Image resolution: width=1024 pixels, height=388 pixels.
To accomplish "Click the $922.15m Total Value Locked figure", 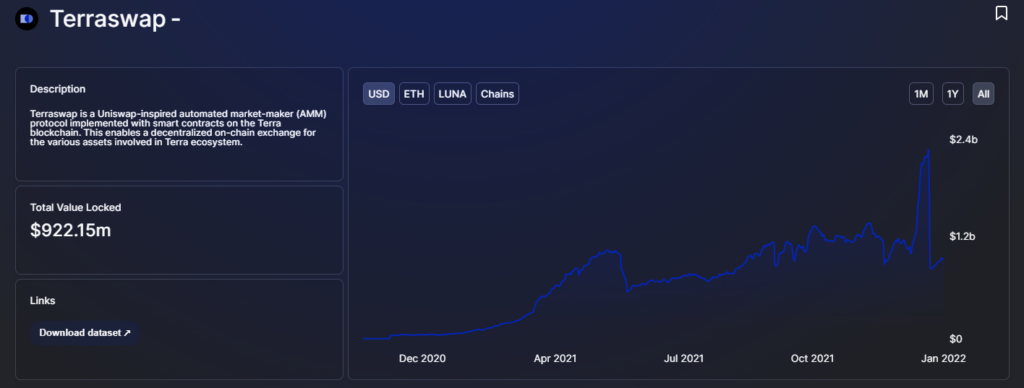I will click(71, 230).
